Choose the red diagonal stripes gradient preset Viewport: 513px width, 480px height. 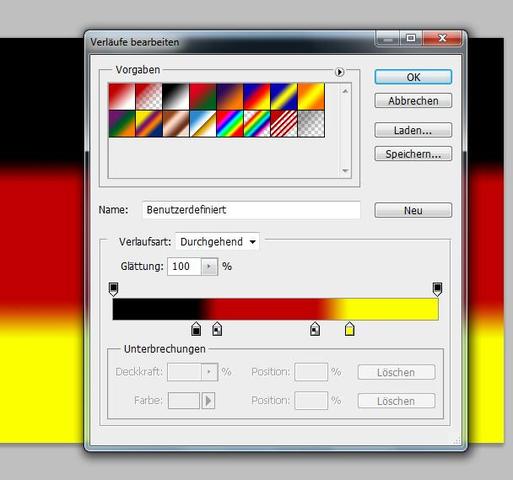coord(284,124)
